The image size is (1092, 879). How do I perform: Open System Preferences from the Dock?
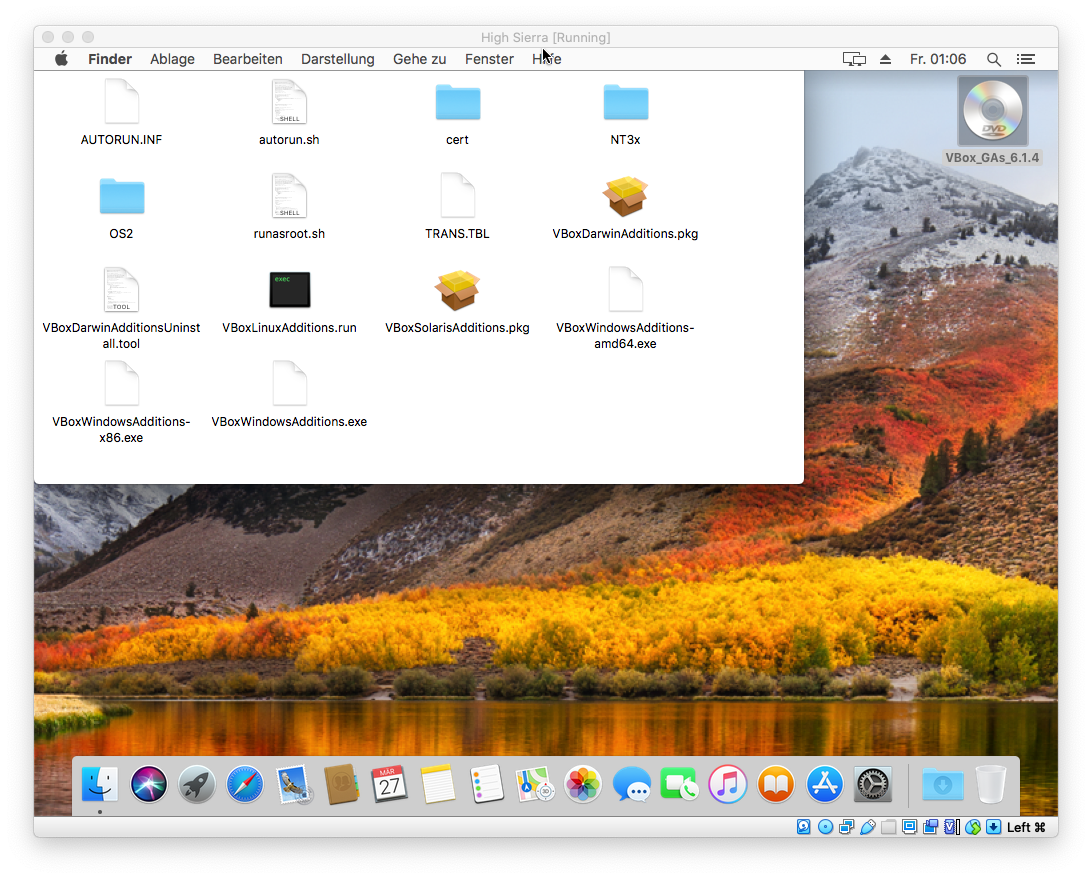pos(873,785)
